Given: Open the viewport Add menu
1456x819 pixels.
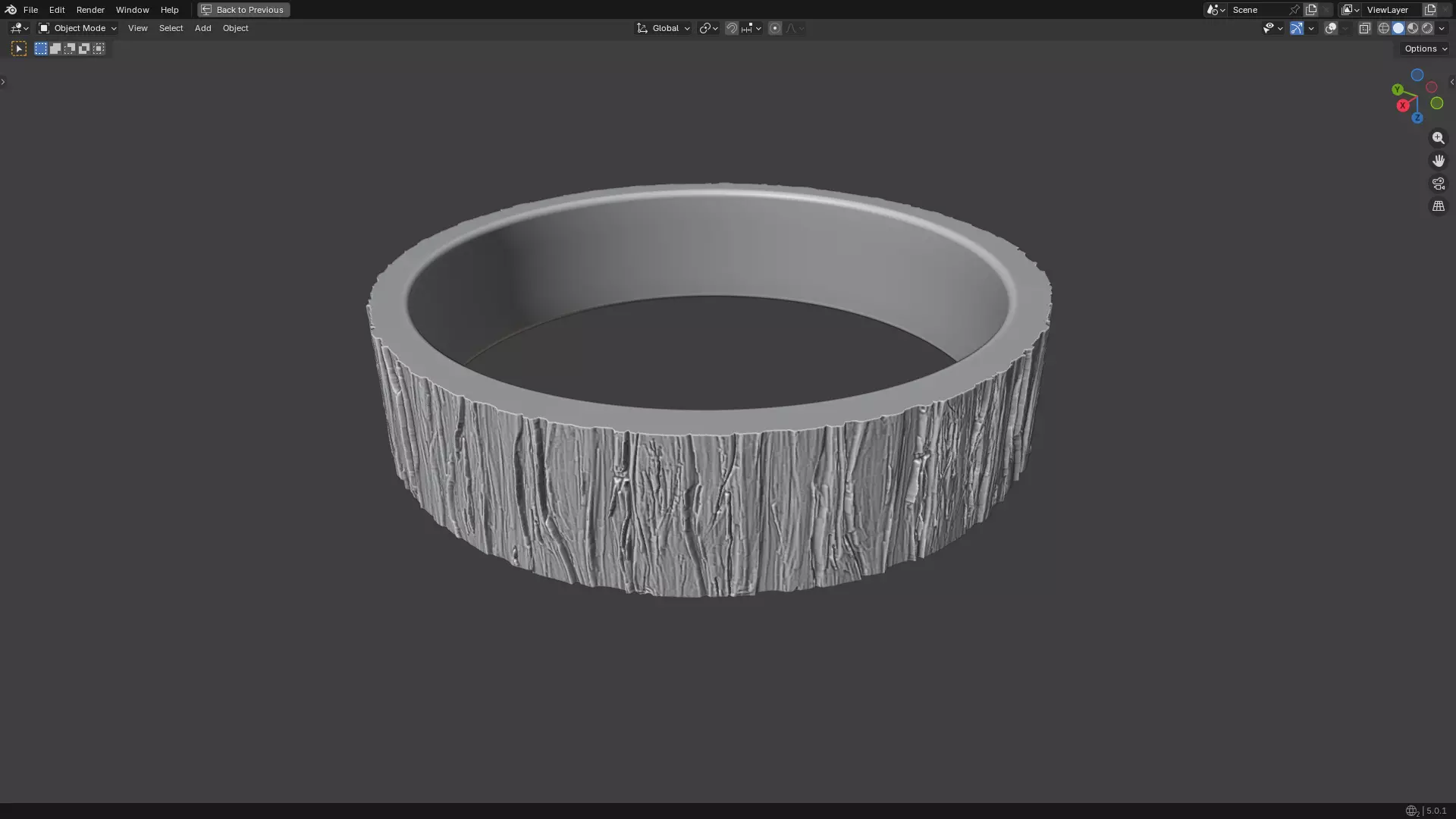Looking at the screenshot, I should 202,28.
